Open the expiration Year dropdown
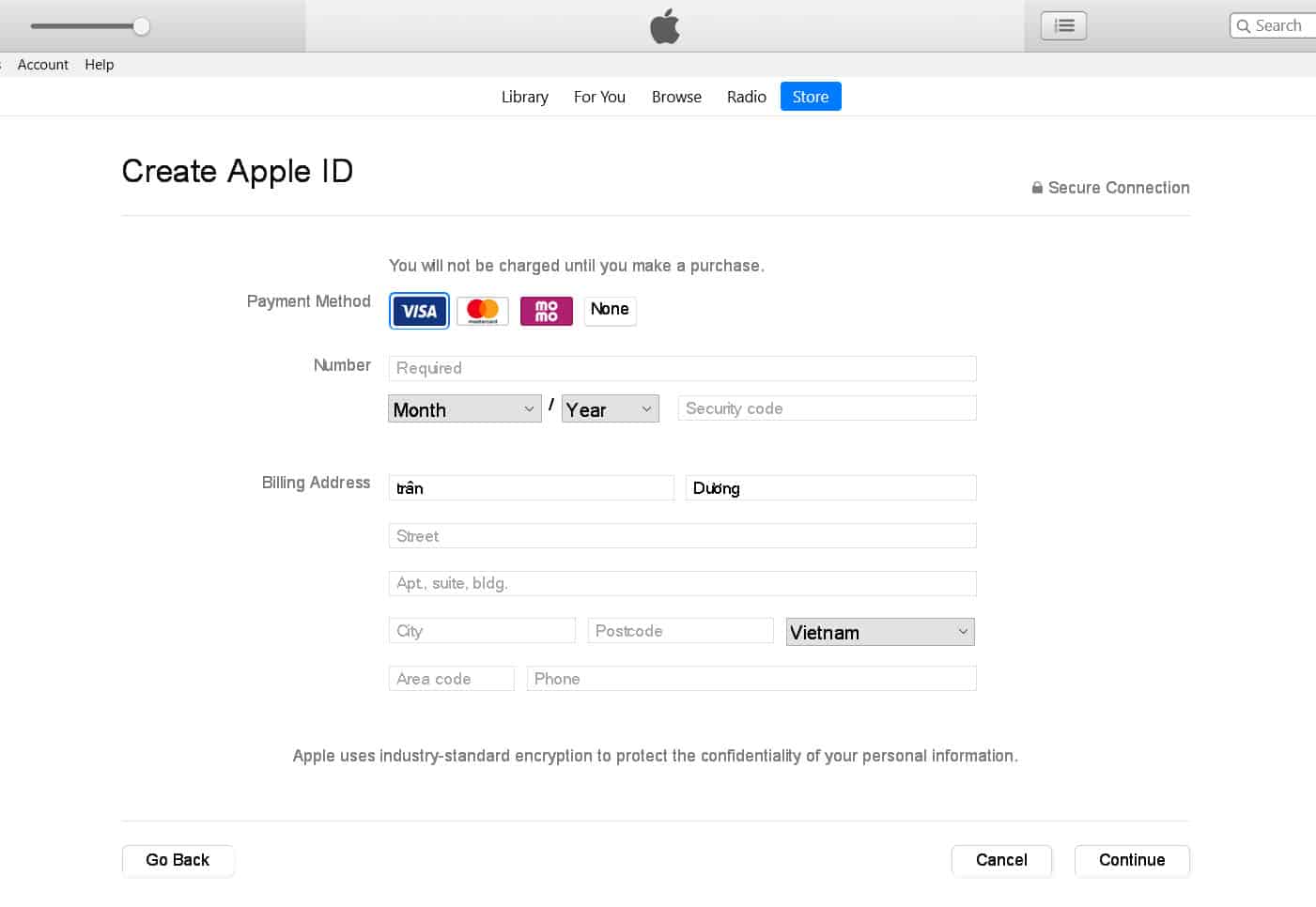 coord(610,409)
